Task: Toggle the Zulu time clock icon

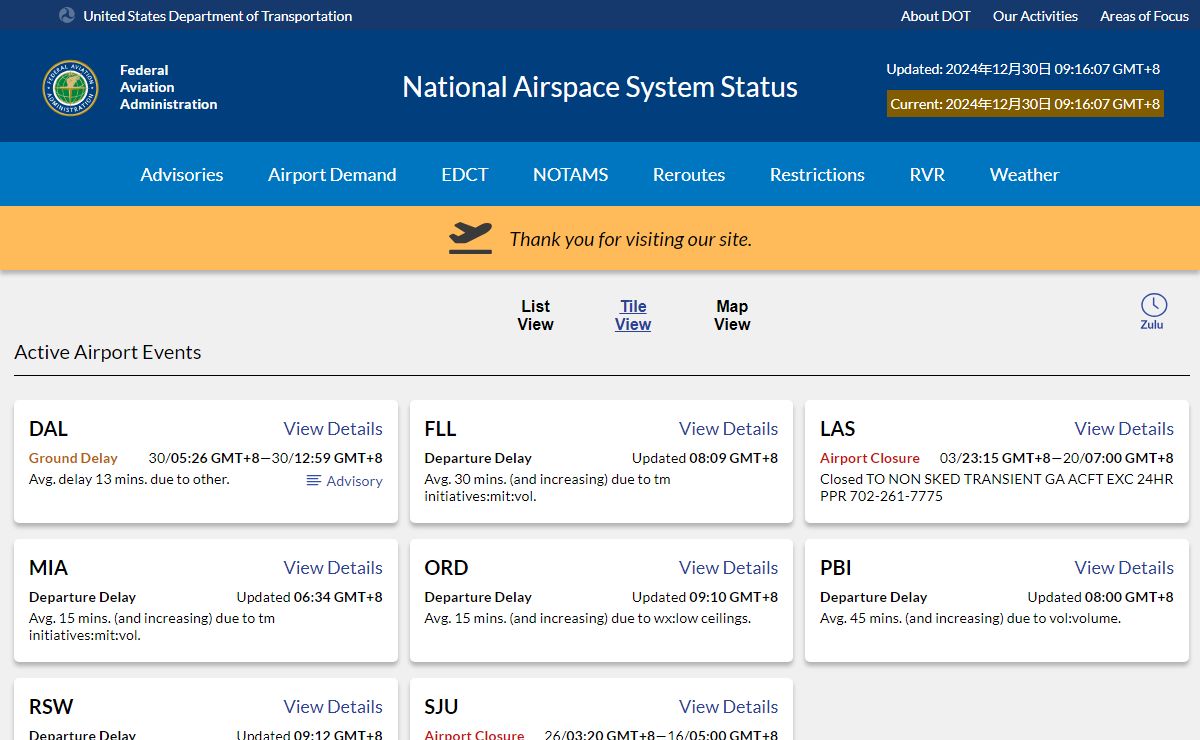Action: coord(1153,311)
